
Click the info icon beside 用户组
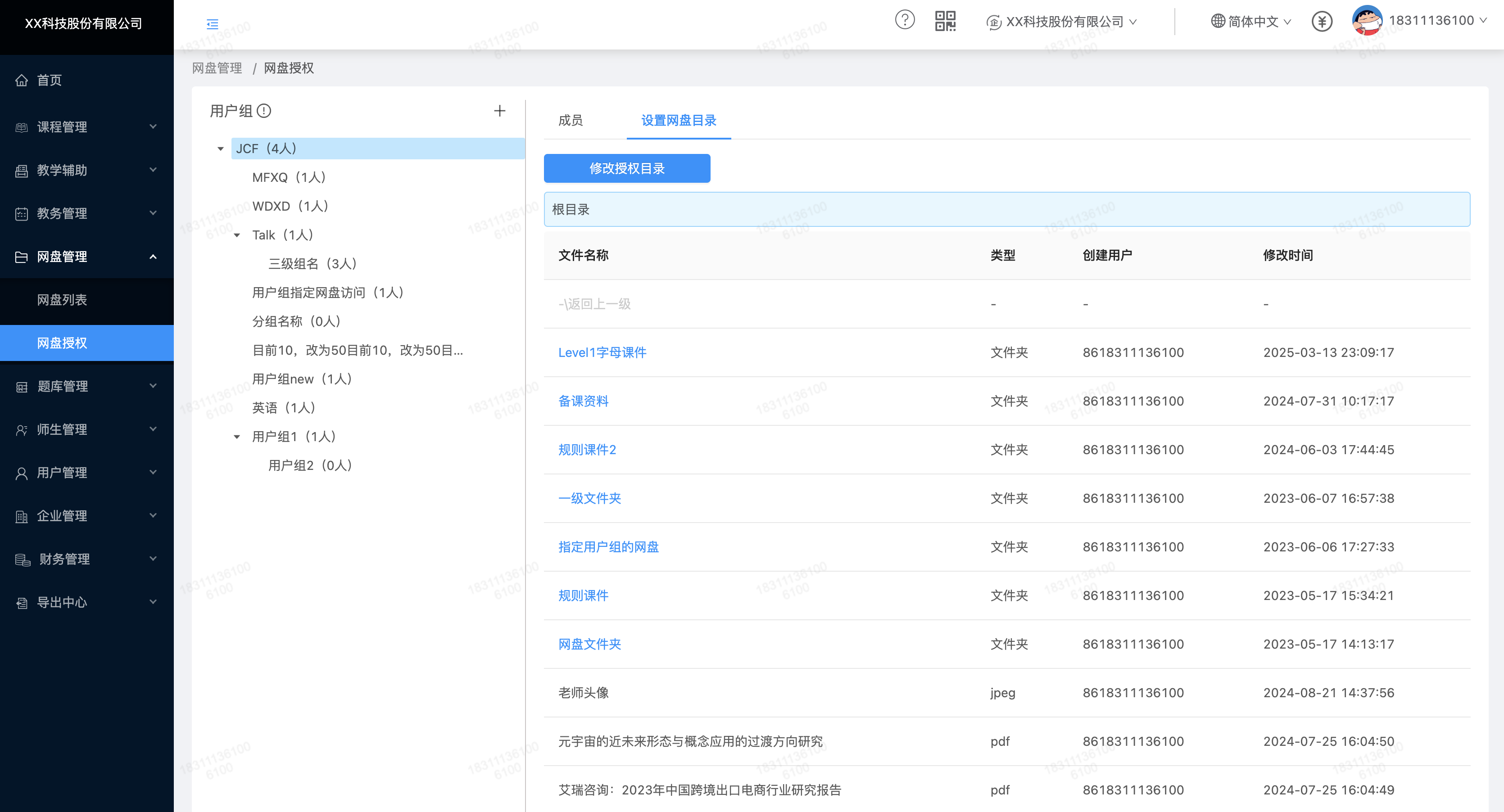264,111
